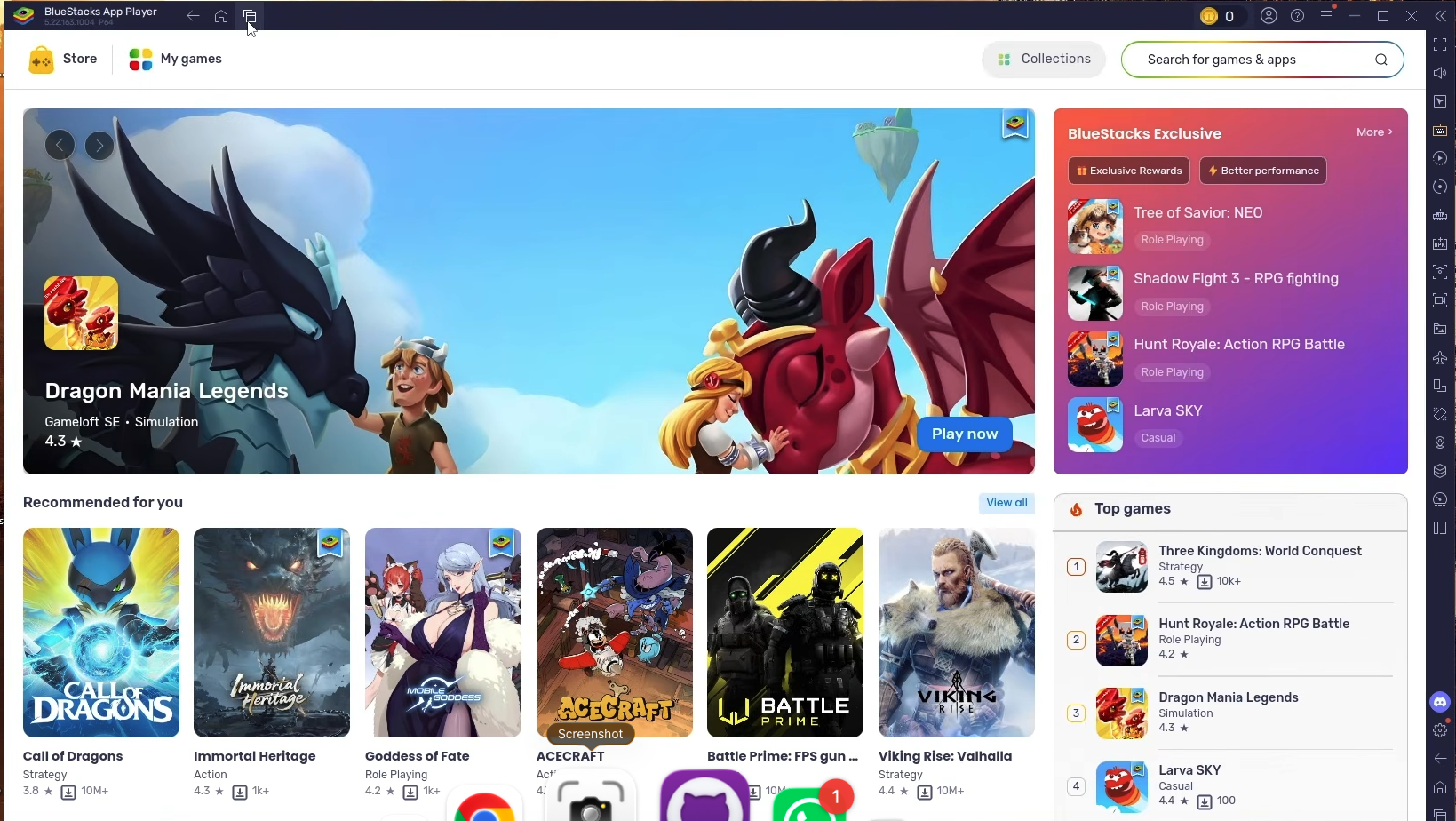1456x821 pixels.
Task: Open Dragon Mania Legends in Top games
Action: click(1230, 713)
